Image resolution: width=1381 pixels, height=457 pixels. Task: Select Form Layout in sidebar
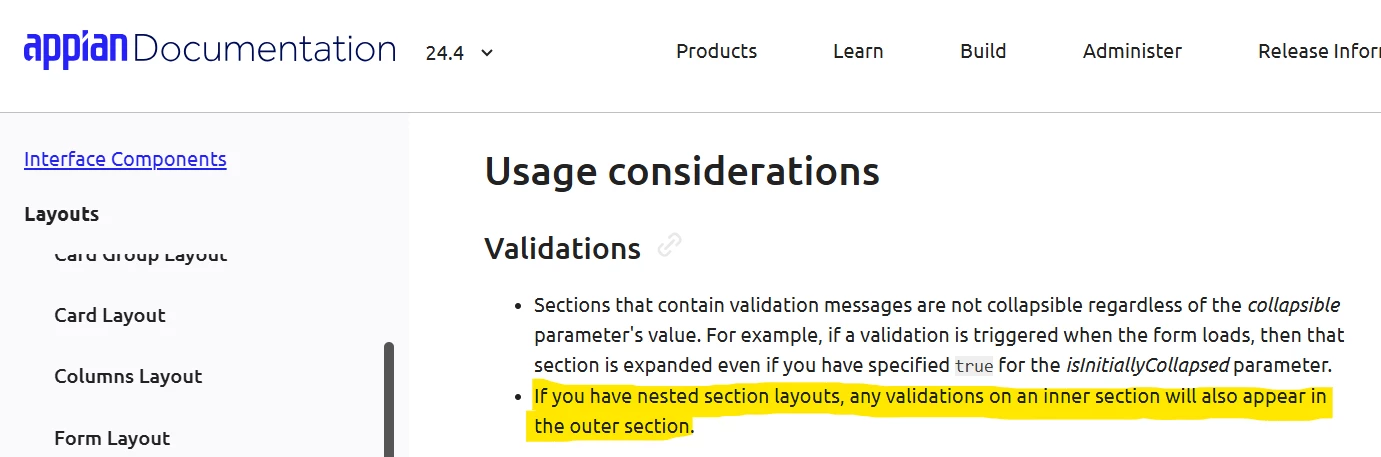(x=112, y=438)
